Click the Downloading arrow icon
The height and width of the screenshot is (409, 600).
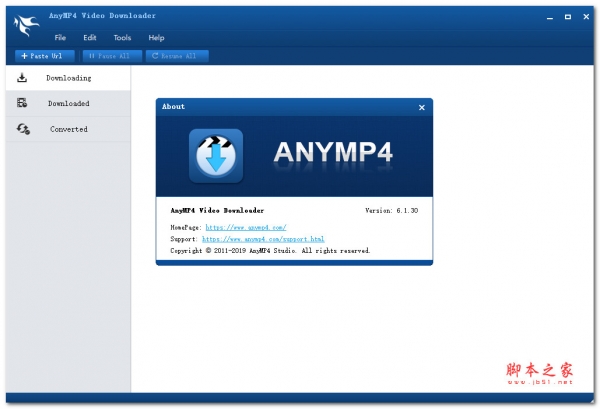click(22, 78)
